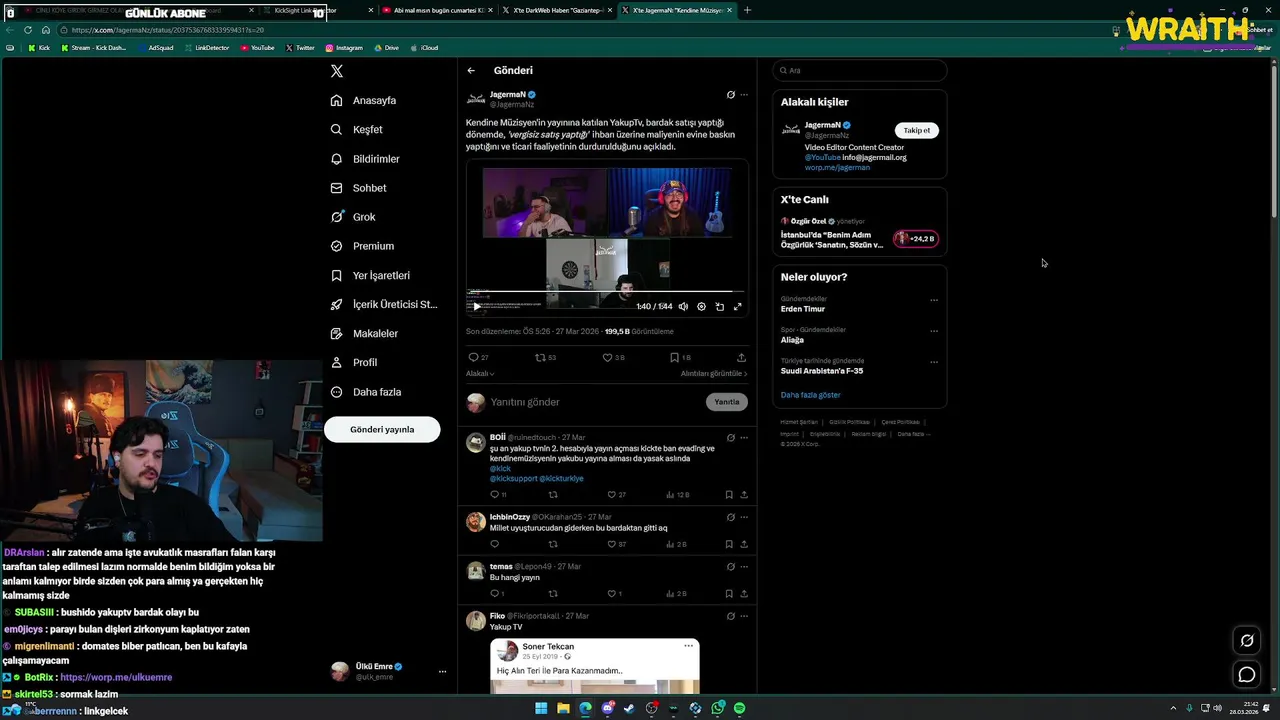The width and height of the screenshot is (1280, 720).
Task: Expand the video to fullscreen
Action: [737, 307]
